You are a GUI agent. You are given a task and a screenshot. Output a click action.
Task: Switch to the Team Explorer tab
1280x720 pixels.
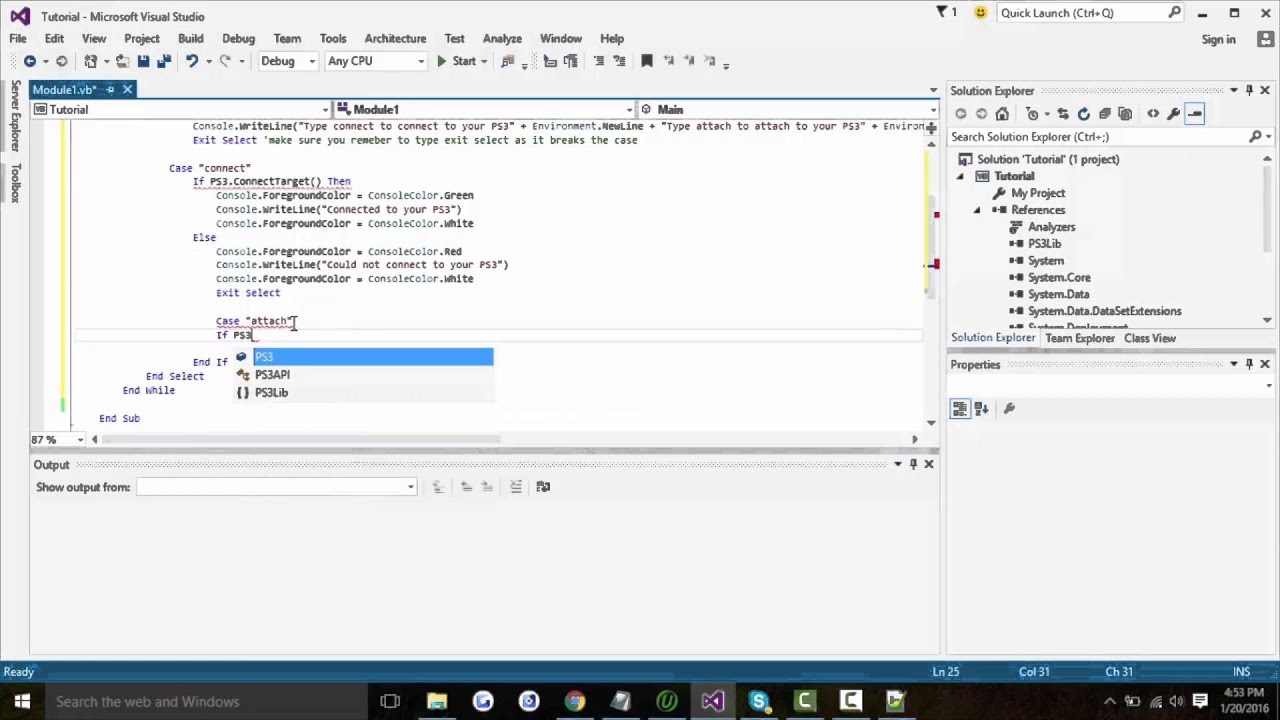coord(1079,338)
